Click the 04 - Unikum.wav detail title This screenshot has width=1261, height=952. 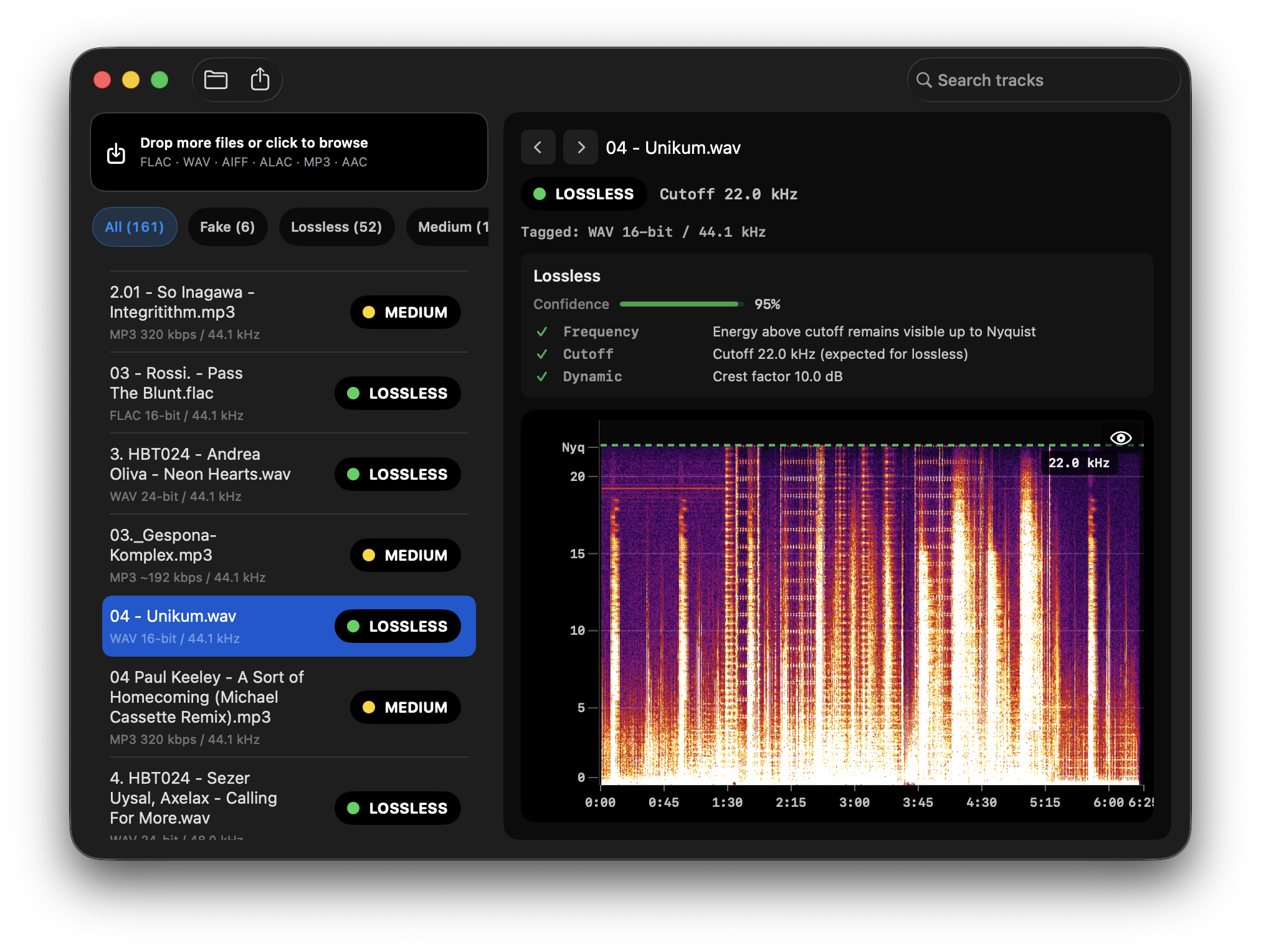tap(673, 148)
